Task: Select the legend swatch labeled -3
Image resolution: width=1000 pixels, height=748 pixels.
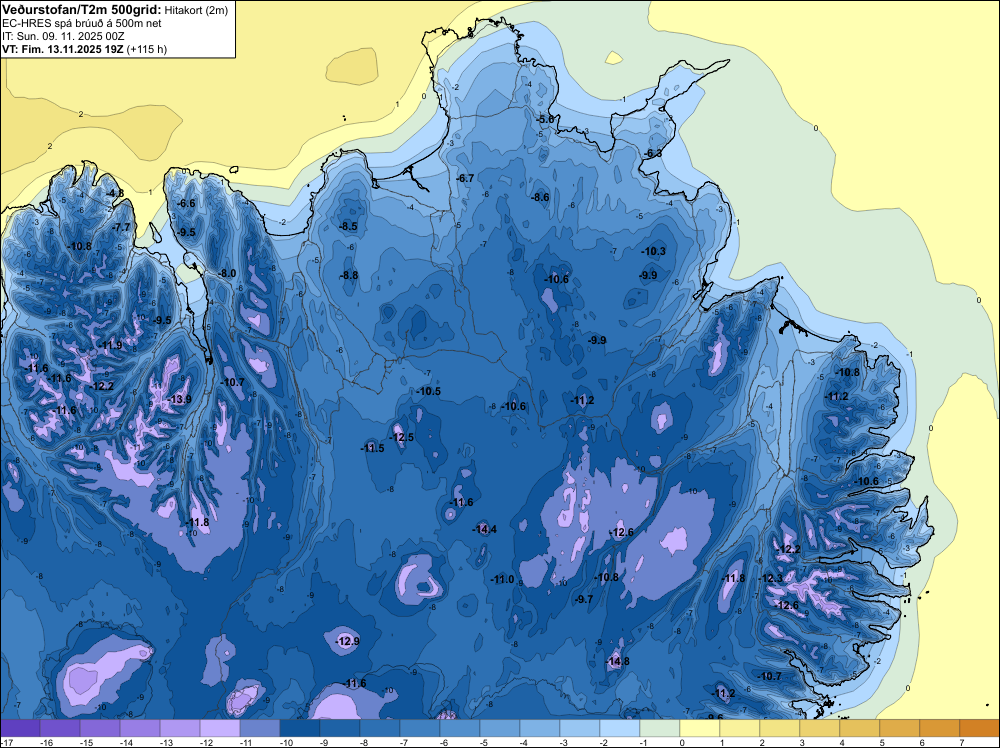Action: click(x=580, y=728)
